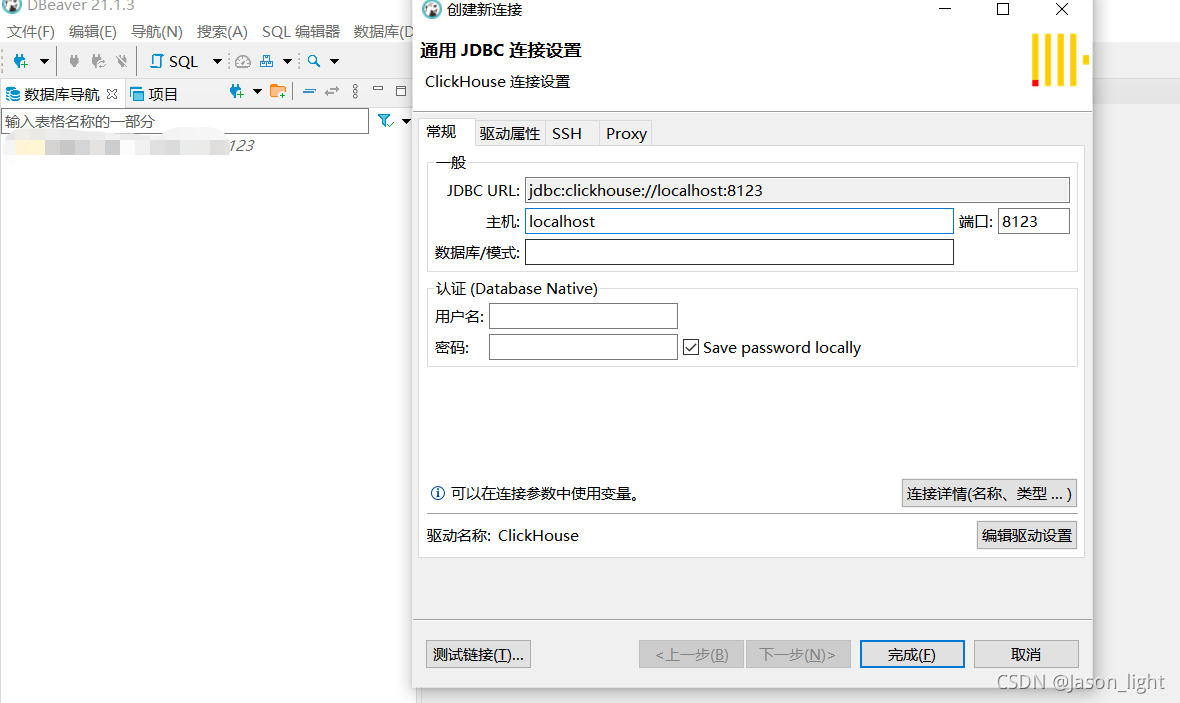This screenshot has width=1180, height=703.
Task: Click the 完成(F) finish button
Action: (x=912, y=654)
